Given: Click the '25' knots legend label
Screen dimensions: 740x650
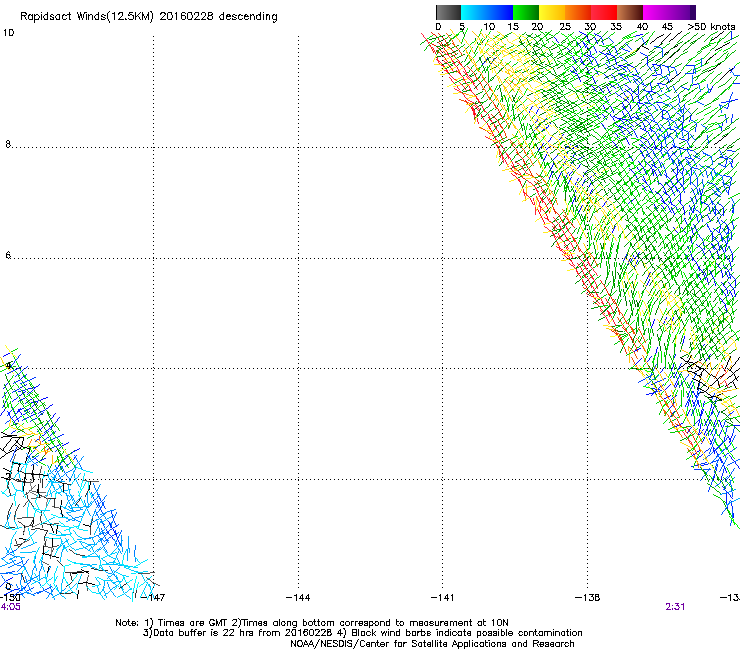Looking at the screenshot, I should [x=565, y=27].
